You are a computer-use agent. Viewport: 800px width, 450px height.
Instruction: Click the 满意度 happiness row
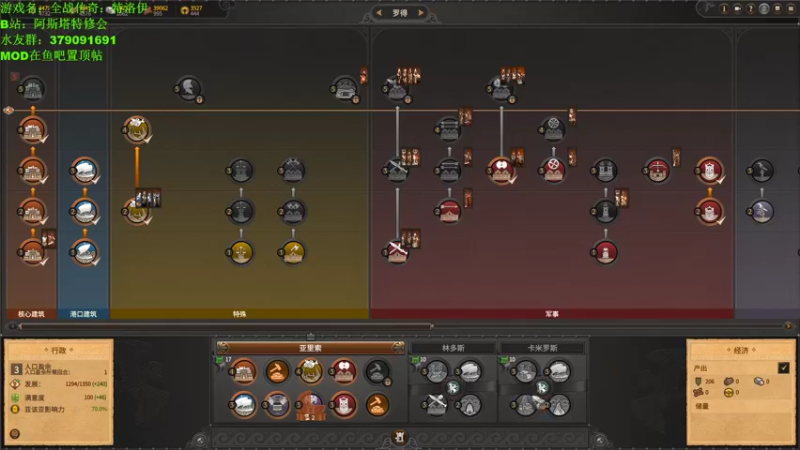tap(59, 397)
